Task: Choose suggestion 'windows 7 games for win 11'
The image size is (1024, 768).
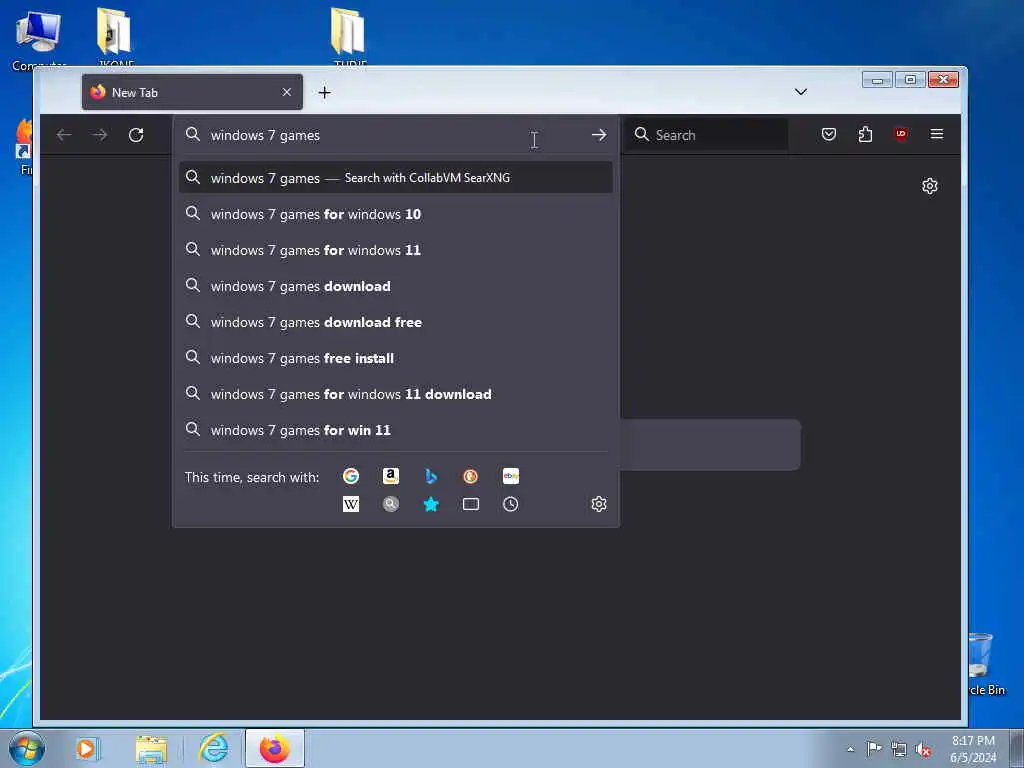Action: 396,430
